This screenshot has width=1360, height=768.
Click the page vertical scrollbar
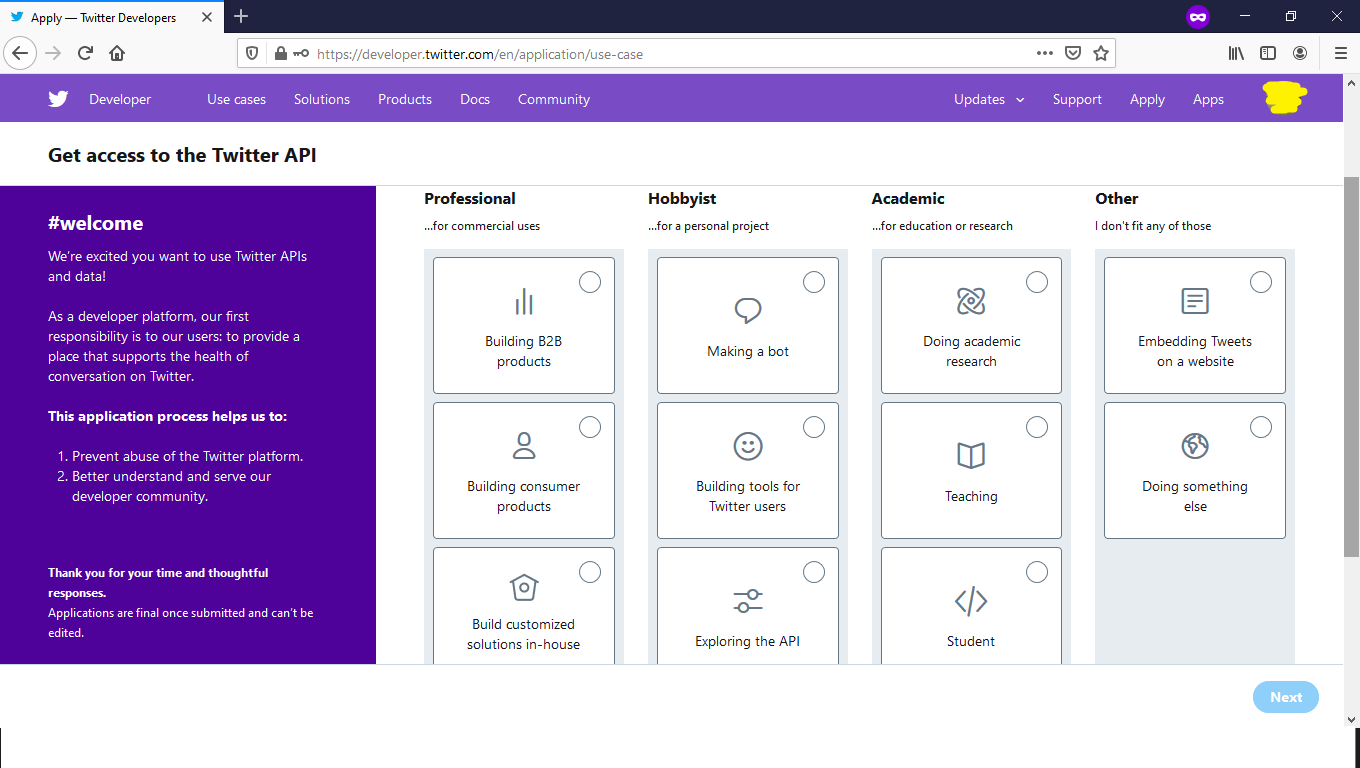coord(1351,366)
